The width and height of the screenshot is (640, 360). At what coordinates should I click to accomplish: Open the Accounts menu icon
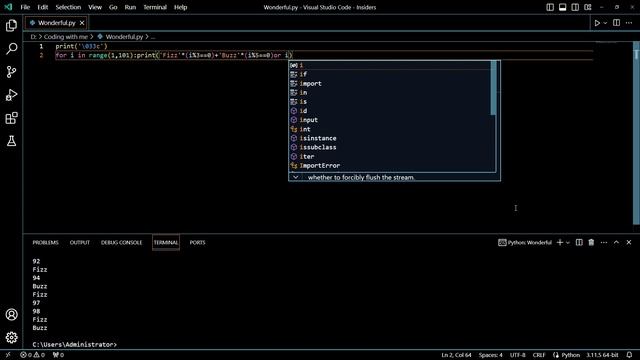pyautogui.click(x=11, y=314)
